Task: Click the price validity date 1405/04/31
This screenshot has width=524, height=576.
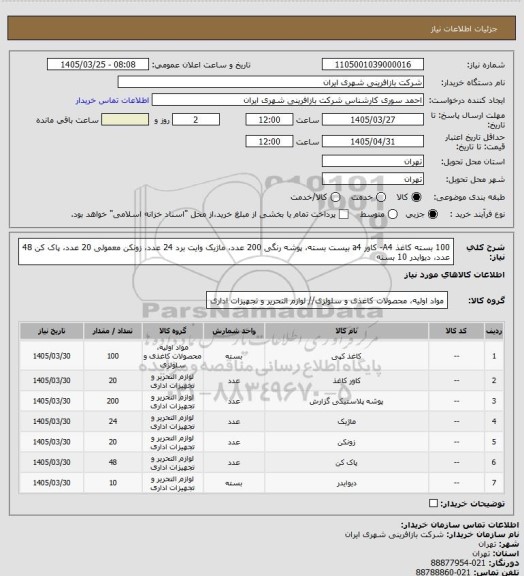Action: coord(373,141)
